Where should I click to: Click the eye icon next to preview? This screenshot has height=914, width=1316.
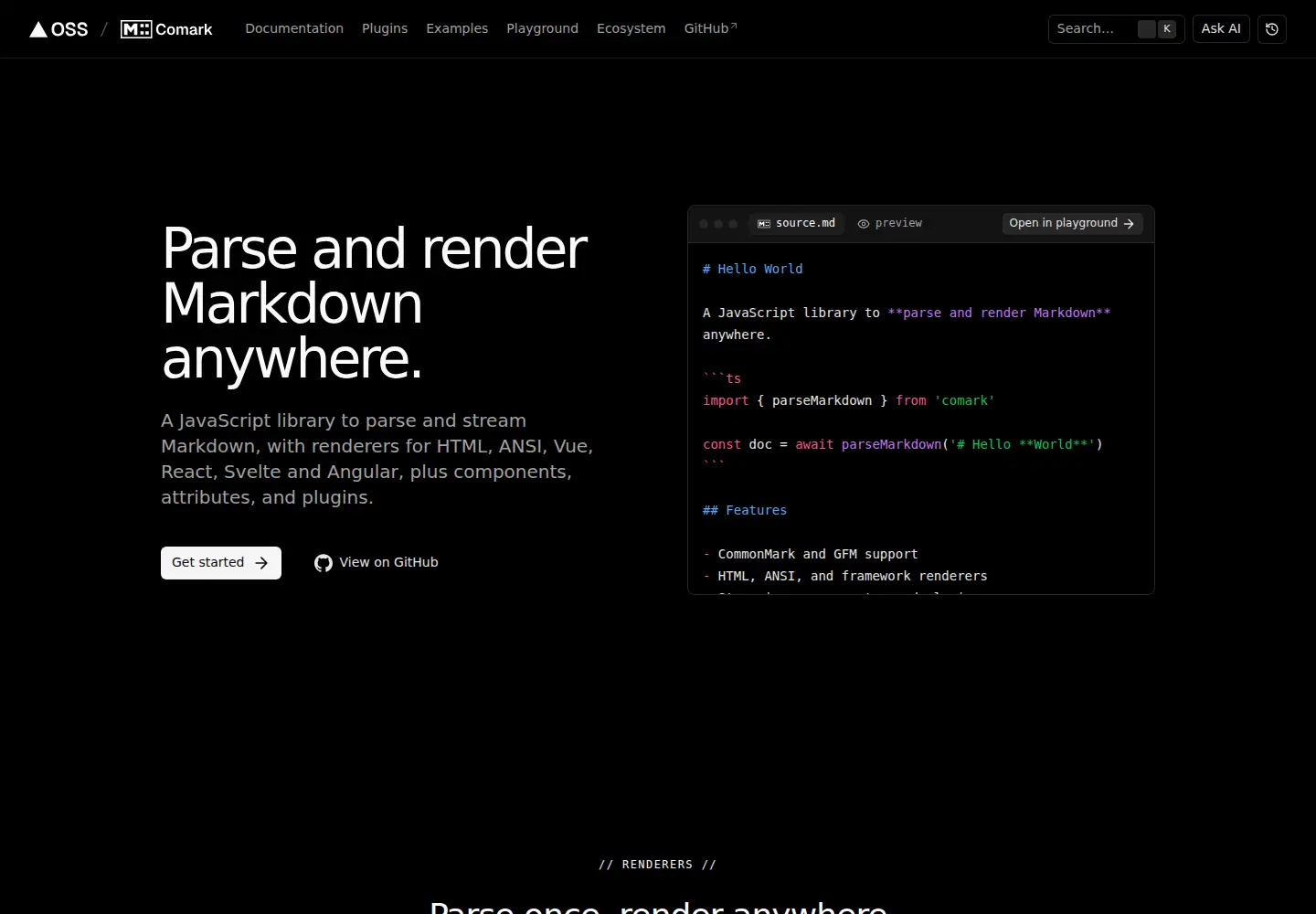click(864, 224)
